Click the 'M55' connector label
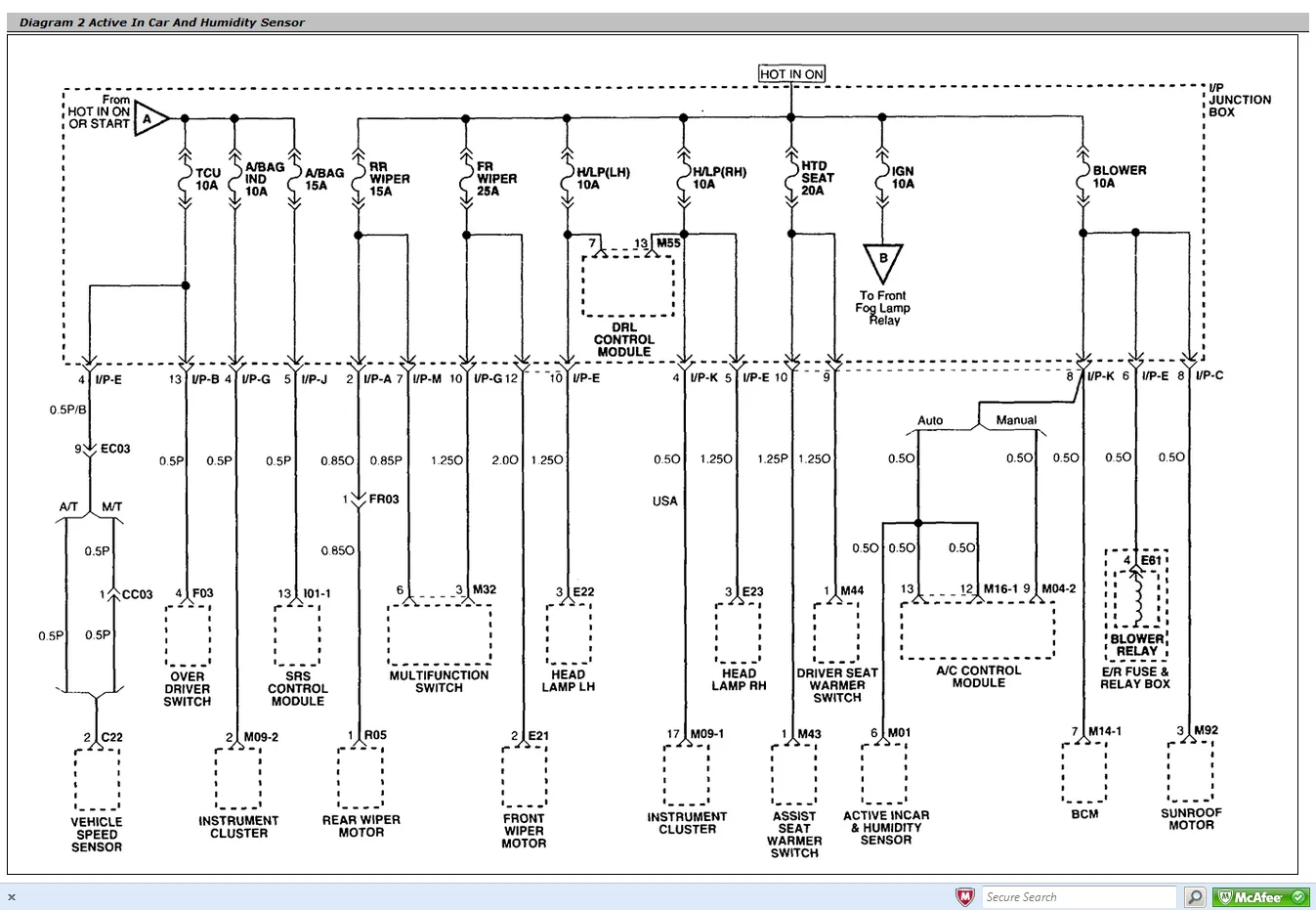 click(668, 242)
